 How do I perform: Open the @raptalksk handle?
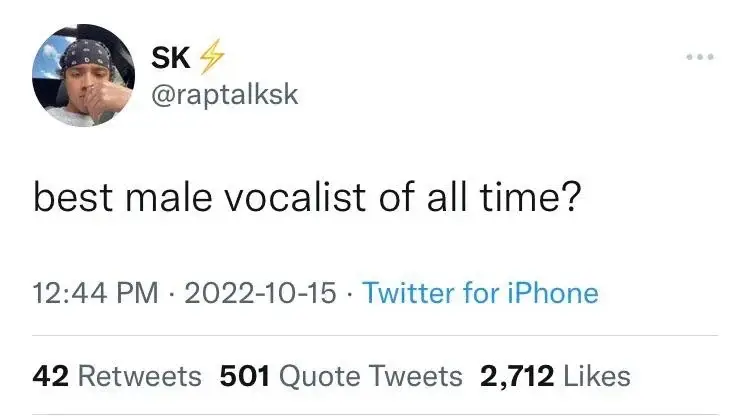click(225, 94)
